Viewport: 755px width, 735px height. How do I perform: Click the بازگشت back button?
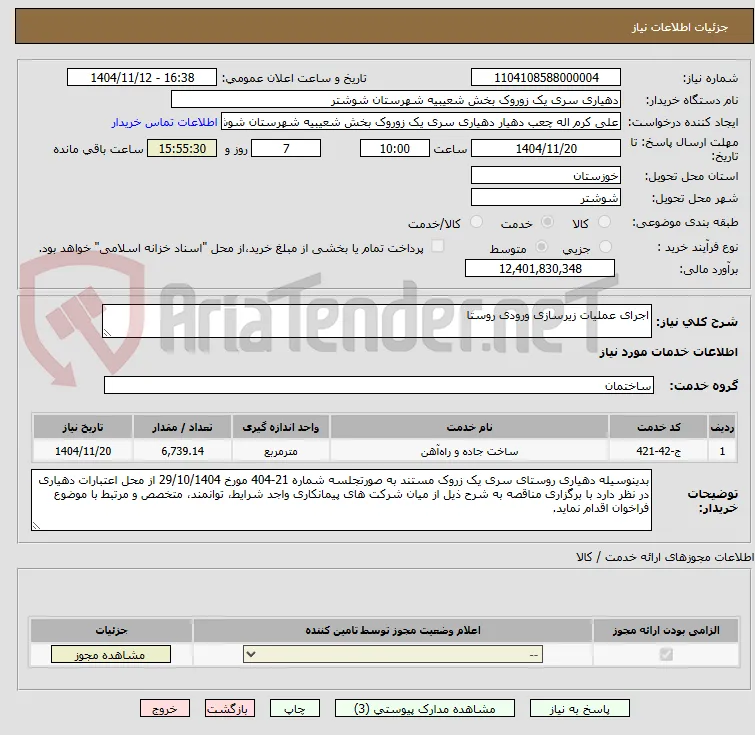[230, 709]
